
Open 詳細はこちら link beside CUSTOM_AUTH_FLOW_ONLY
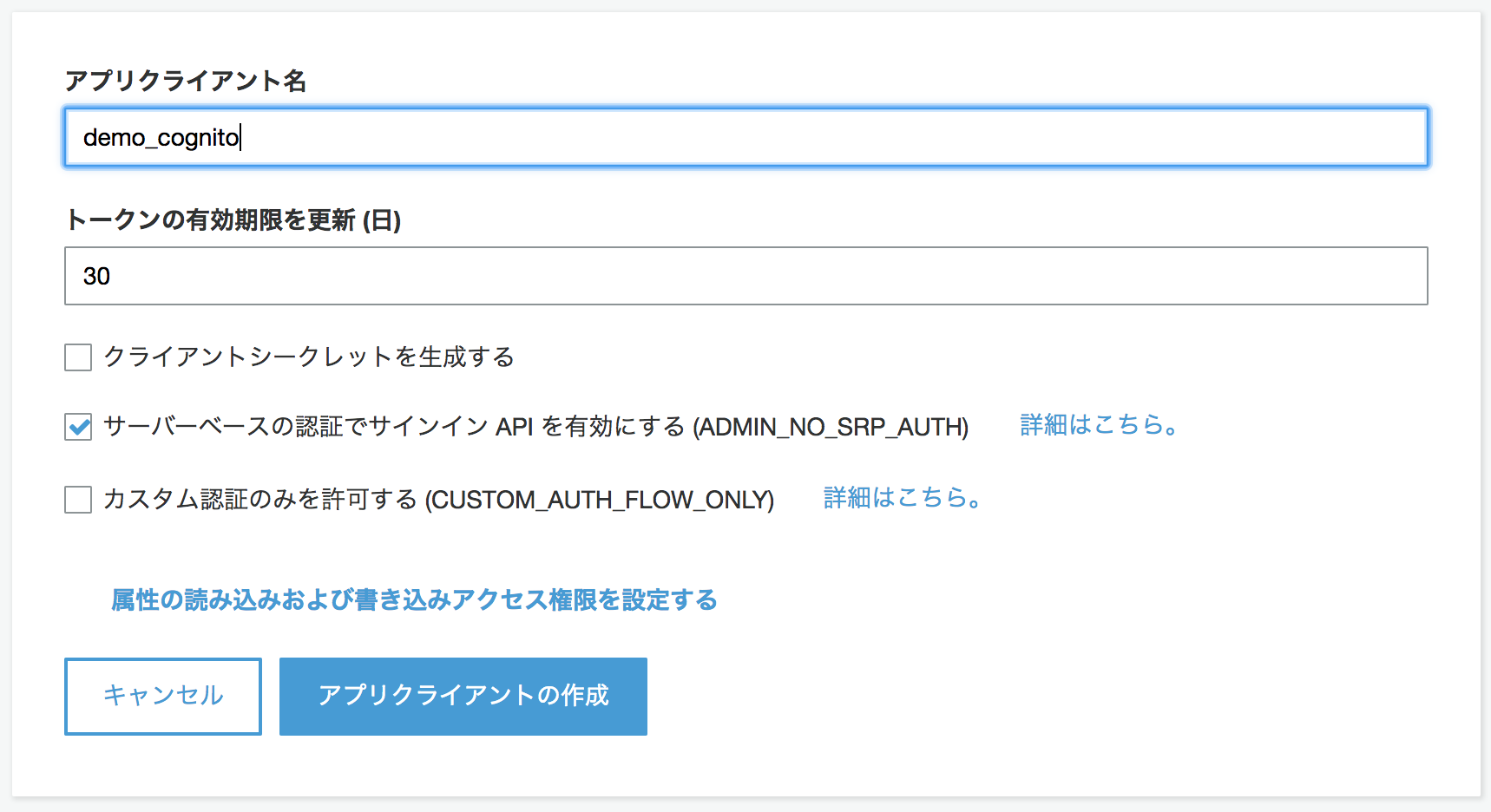903,498
